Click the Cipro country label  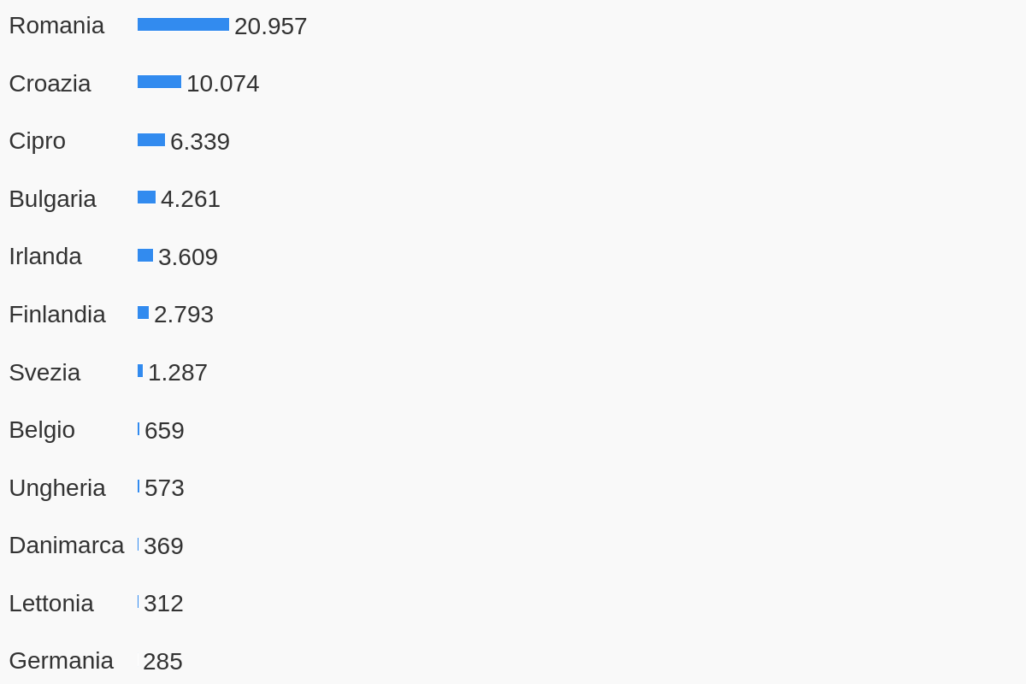(37, 142)
